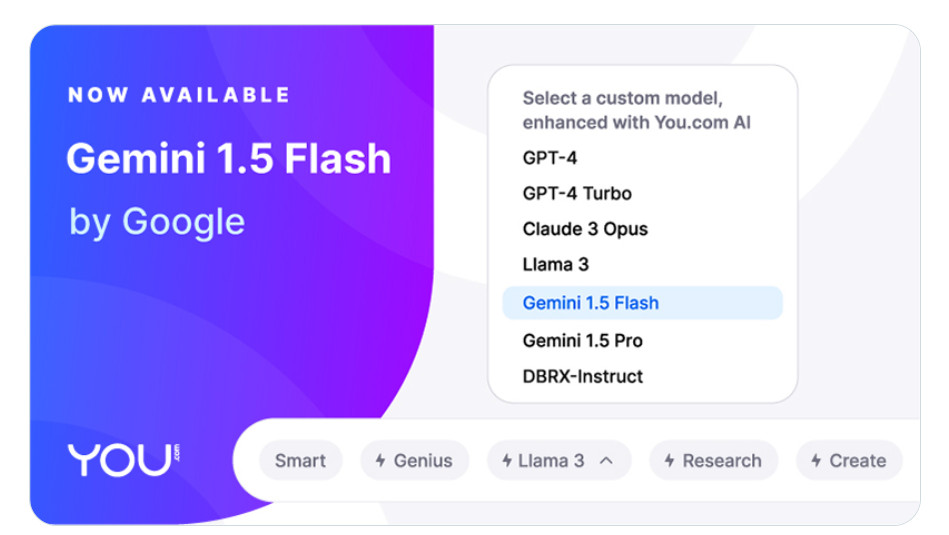Open the Llama 3 model selector pill
This screenshot has height=535, width=949.
tap(559, 461)
